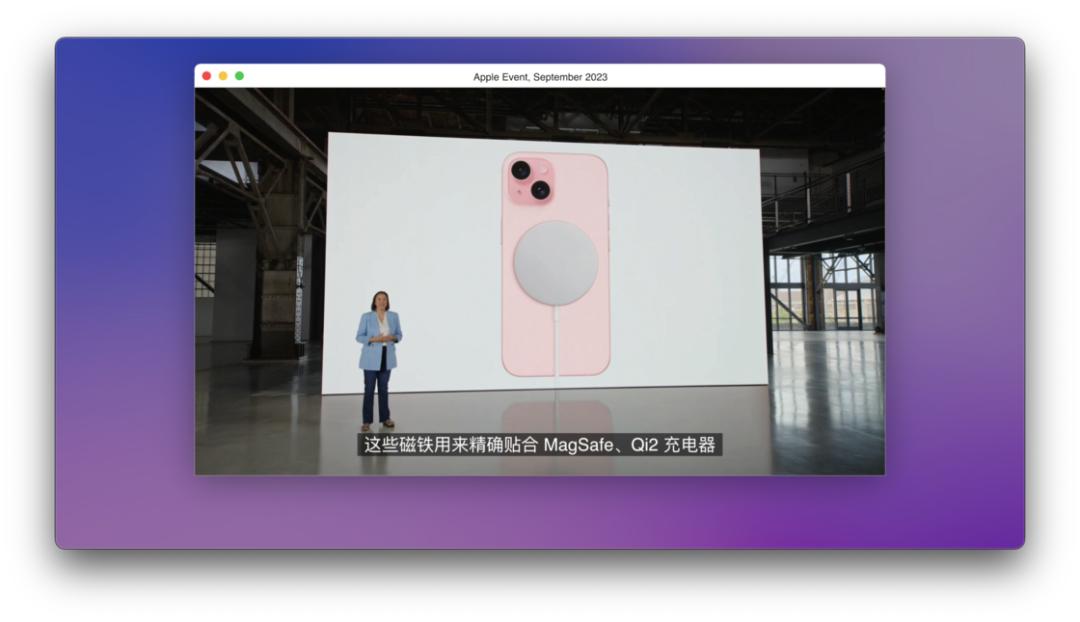
Task: Click the presenter in the blue blazer
Action: [378, 360]
